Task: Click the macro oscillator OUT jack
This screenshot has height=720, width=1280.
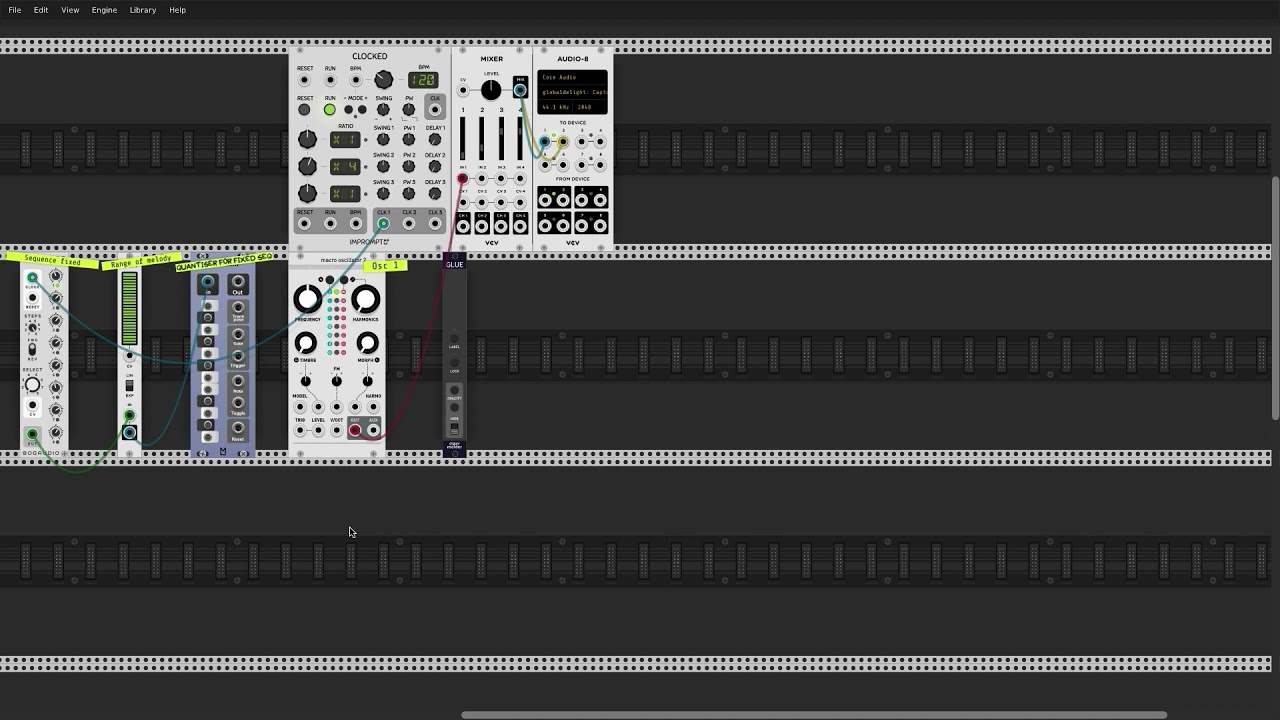Action: (354, 431)
